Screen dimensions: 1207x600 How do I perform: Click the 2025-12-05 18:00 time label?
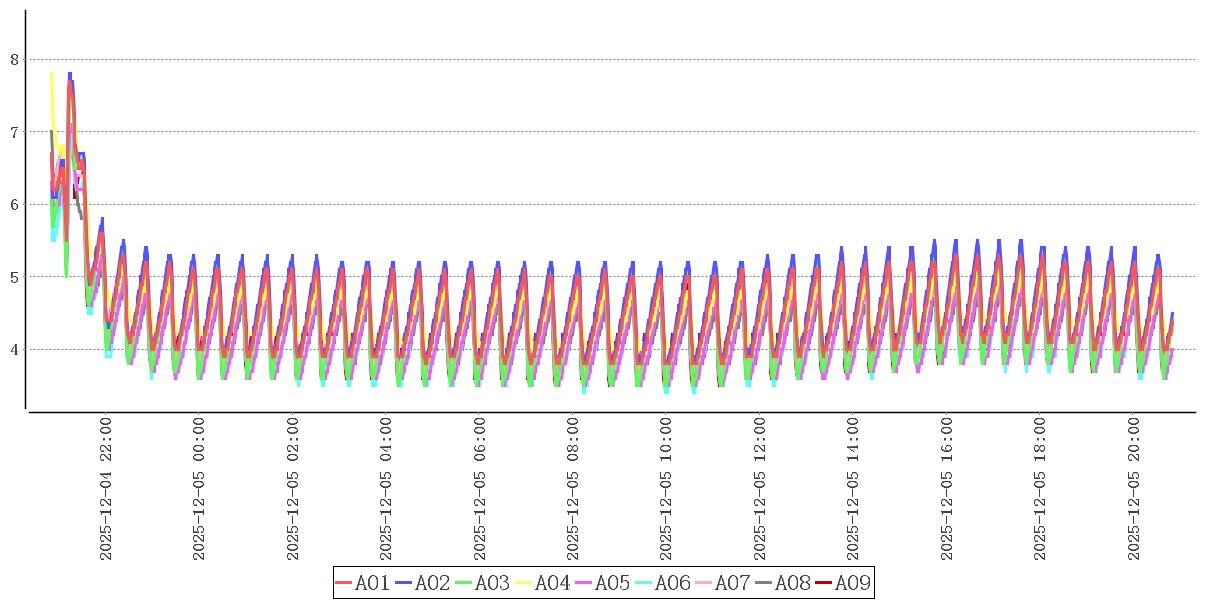pyautogui.click(x=1040, y=489)
